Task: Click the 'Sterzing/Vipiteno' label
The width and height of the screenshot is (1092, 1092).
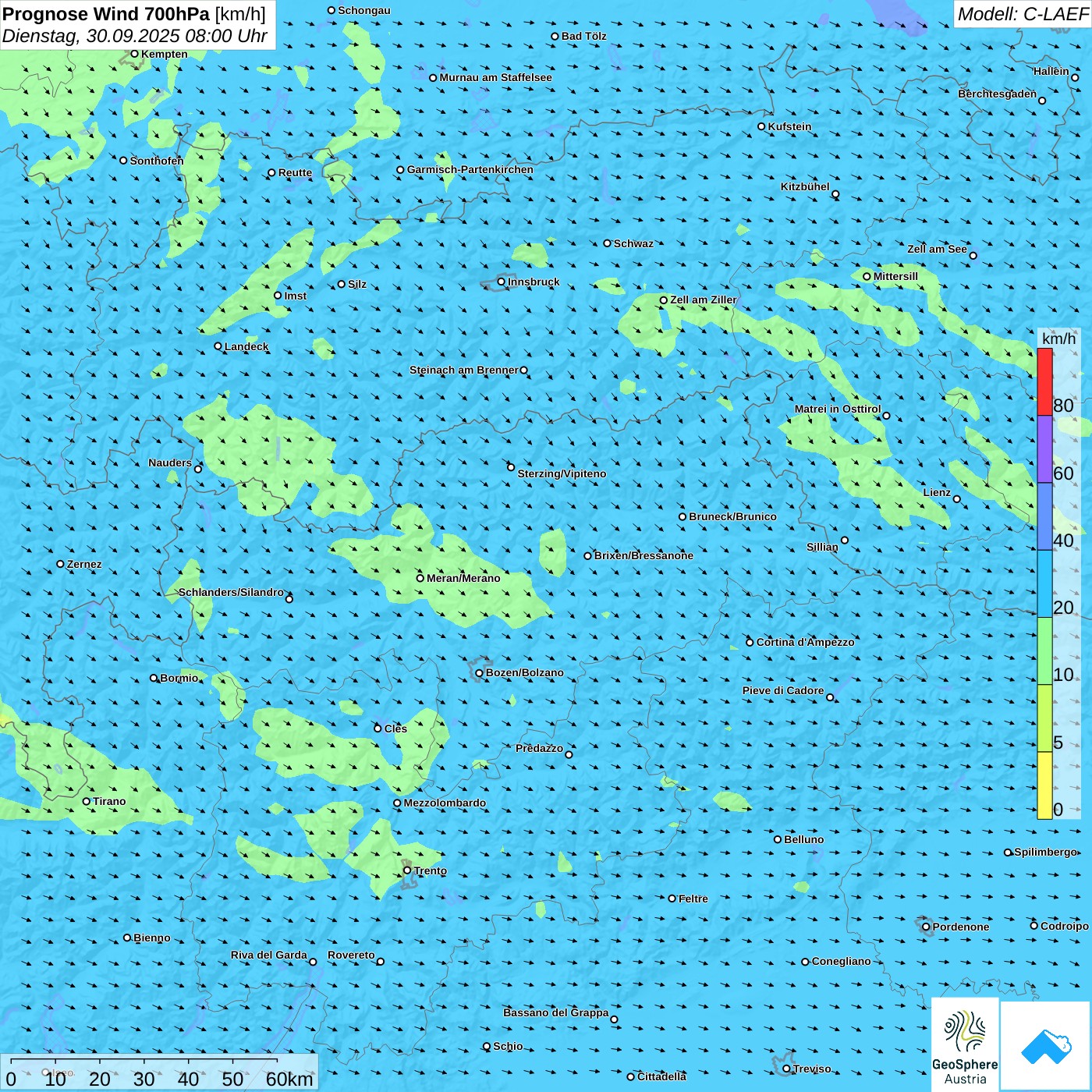Action: pos(562,473)
